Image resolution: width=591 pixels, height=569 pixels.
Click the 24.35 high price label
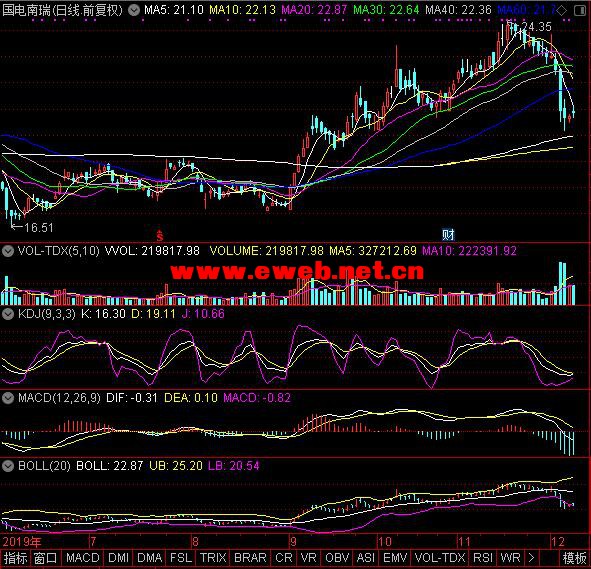[x=536, y=27]
